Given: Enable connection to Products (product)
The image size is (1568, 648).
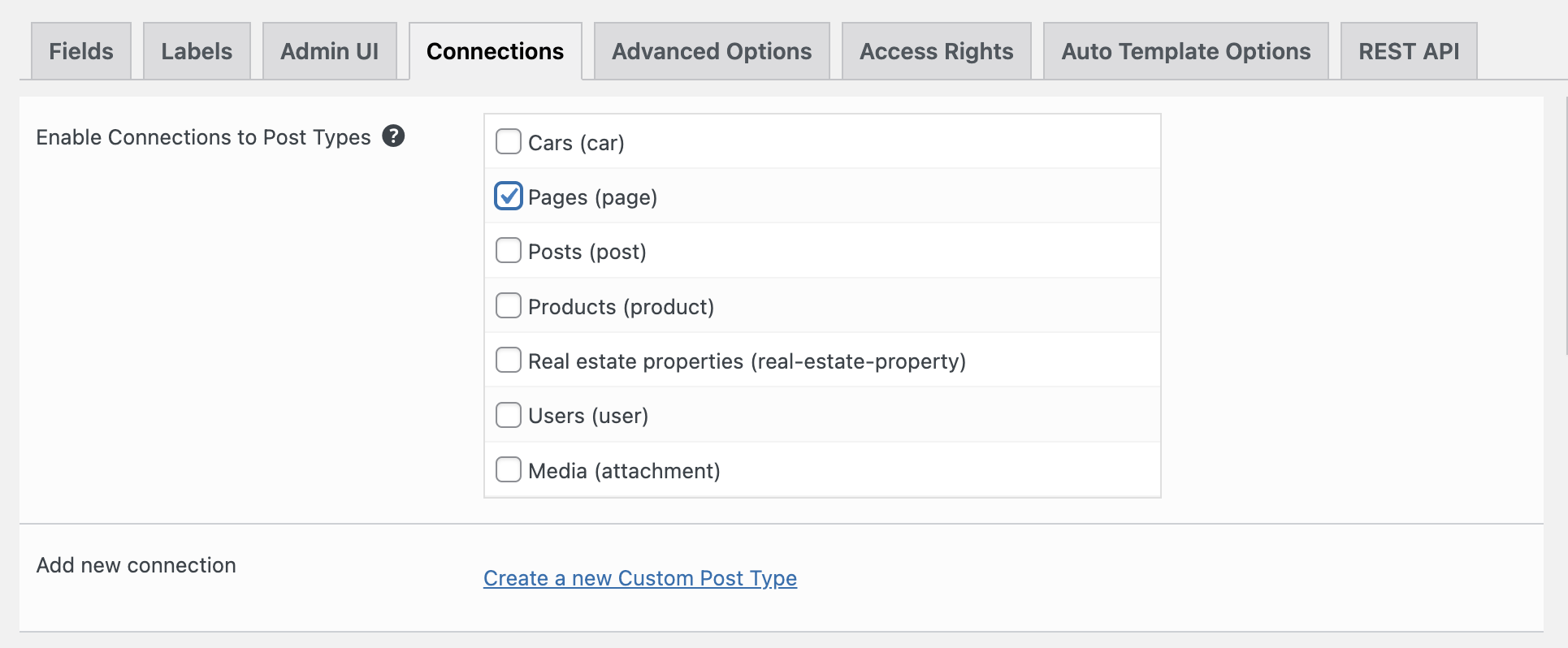Looking at the screenshot, I should tap(509, 306).
